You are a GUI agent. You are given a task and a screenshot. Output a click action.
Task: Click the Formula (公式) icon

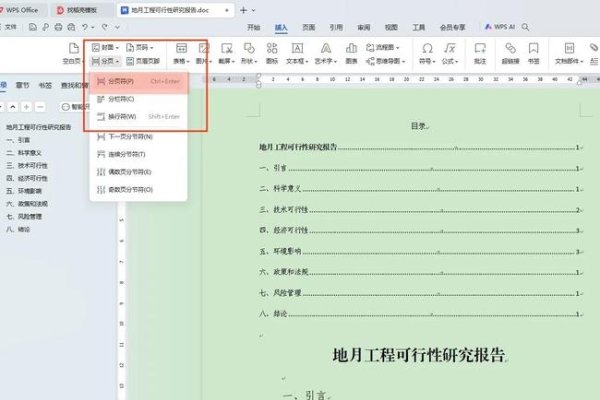[450, 48]
